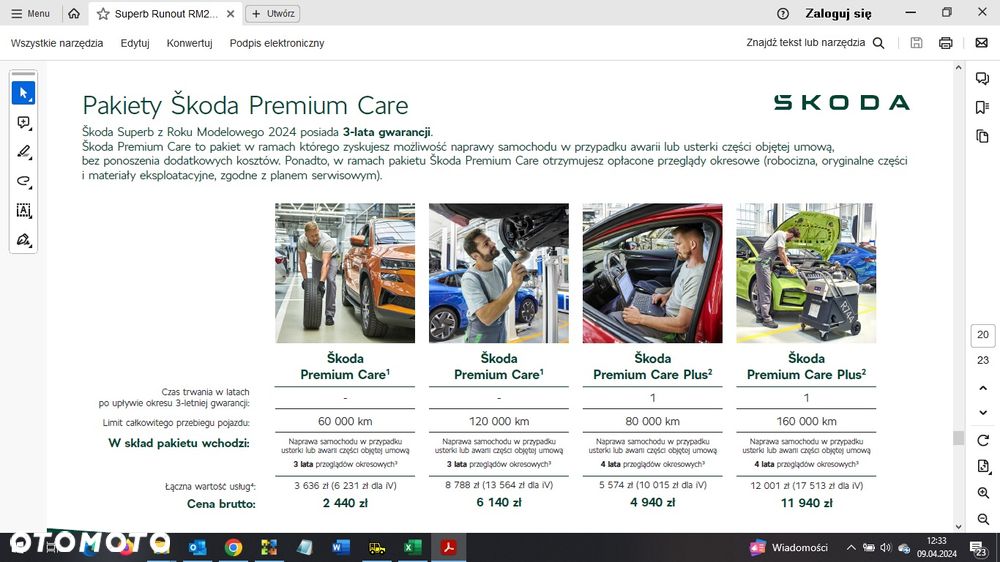Screen dimensions: 1000x562
Task: Zoom in with plus magnifier
Action: pos(983,492)
